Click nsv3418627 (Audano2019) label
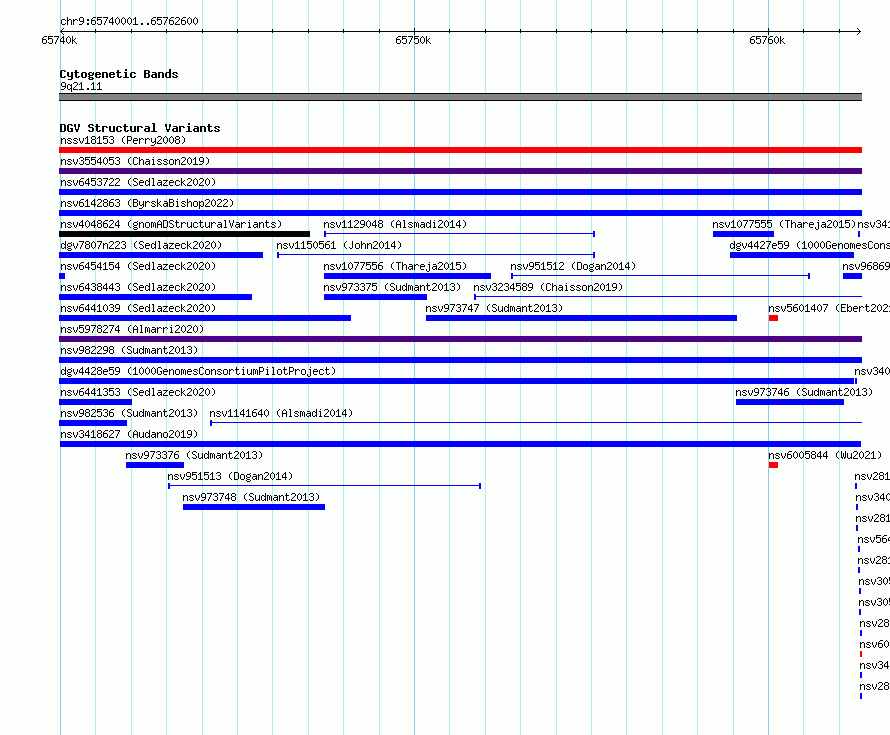 point(129,434)
